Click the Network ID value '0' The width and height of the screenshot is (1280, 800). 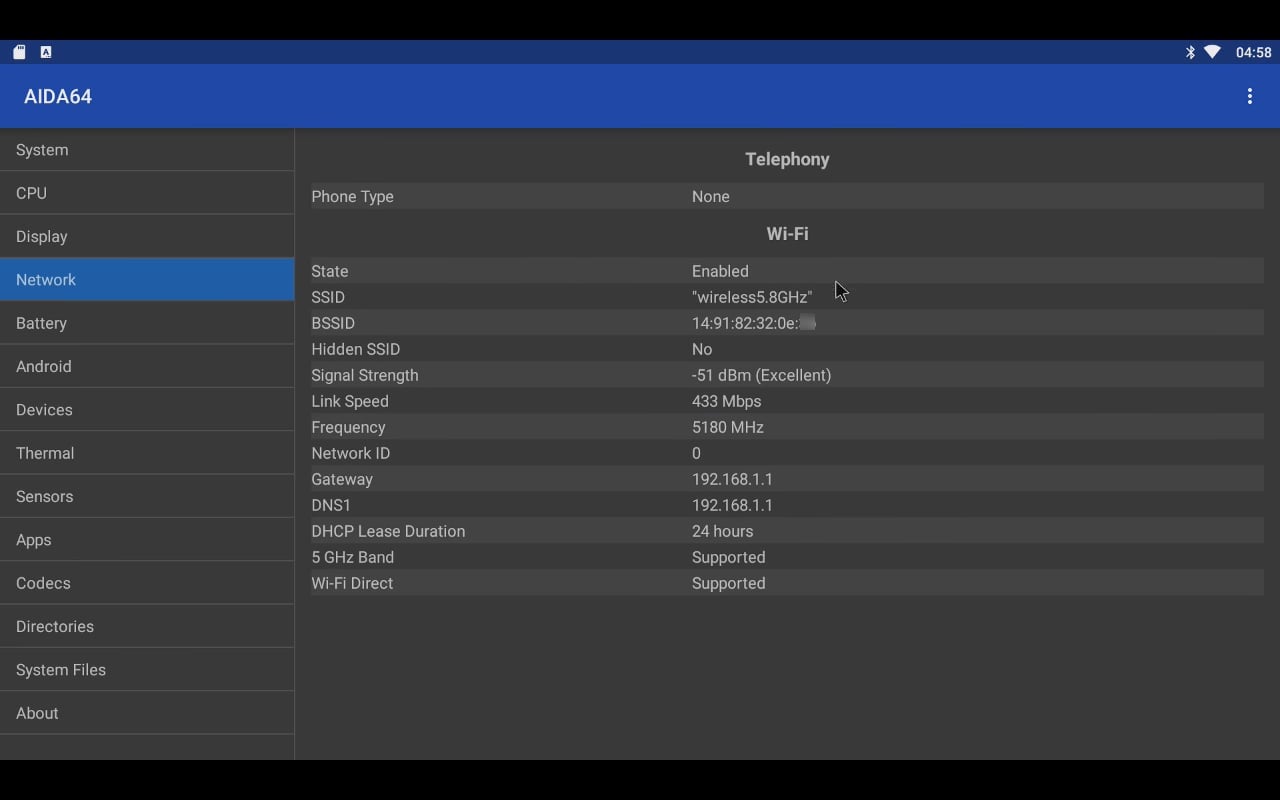tap(696, 453)
